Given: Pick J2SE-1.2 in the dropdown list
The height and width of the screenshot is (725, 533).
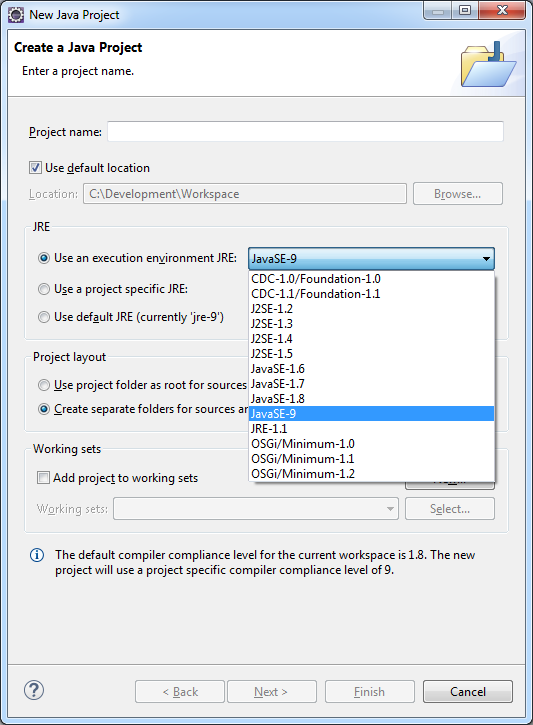Looking at the screenshot, I should (x=371, y=309).
